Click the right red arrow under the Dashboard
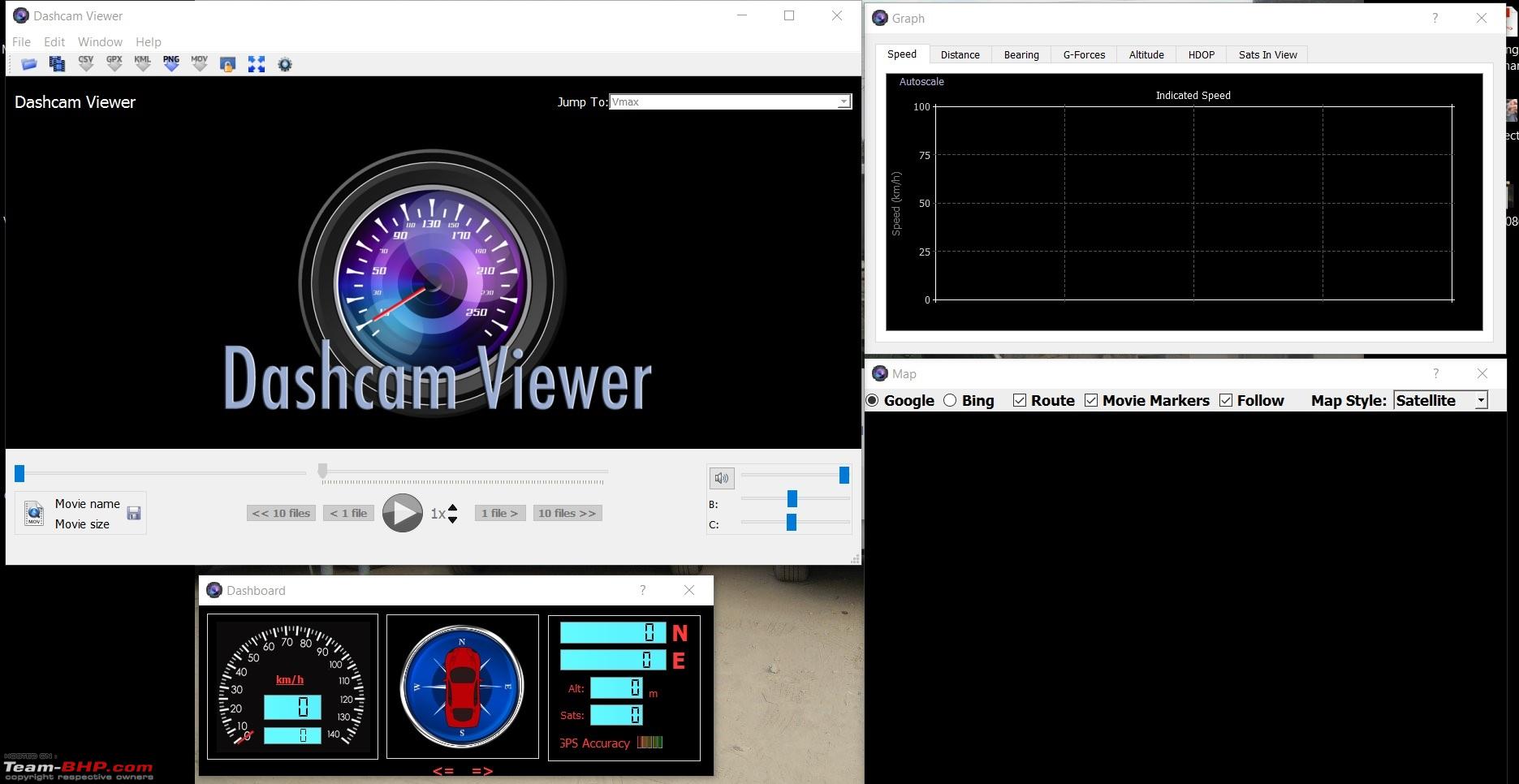Image resolution: width=1519 pixels, height=784 pixels. pos(482,771)
